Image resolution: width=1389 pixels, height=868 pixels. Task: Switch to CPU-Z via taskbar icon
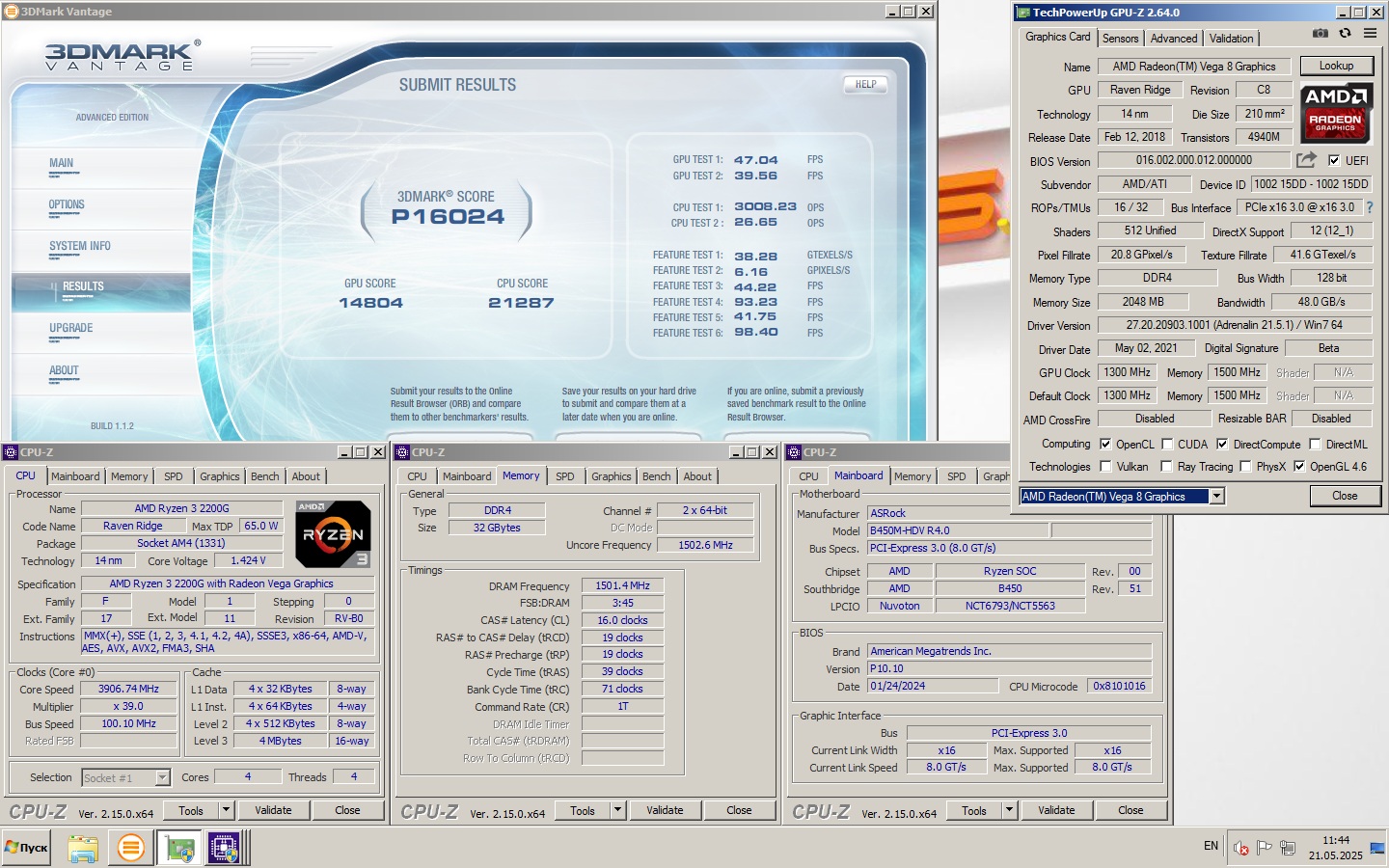[x=224, y=848]
